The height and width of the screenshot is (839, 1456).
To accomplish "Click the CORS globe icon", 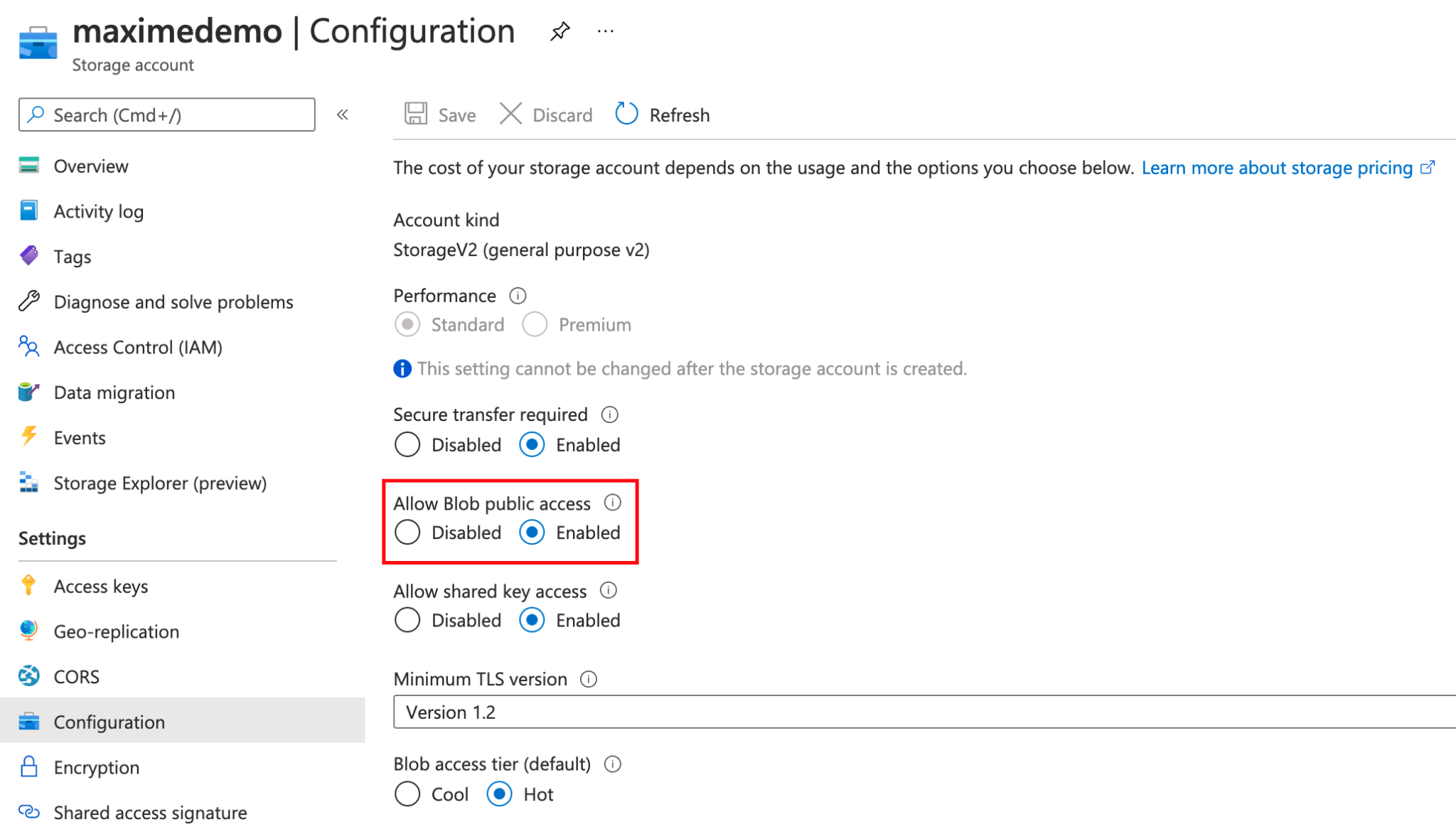I will pos(28,676).
